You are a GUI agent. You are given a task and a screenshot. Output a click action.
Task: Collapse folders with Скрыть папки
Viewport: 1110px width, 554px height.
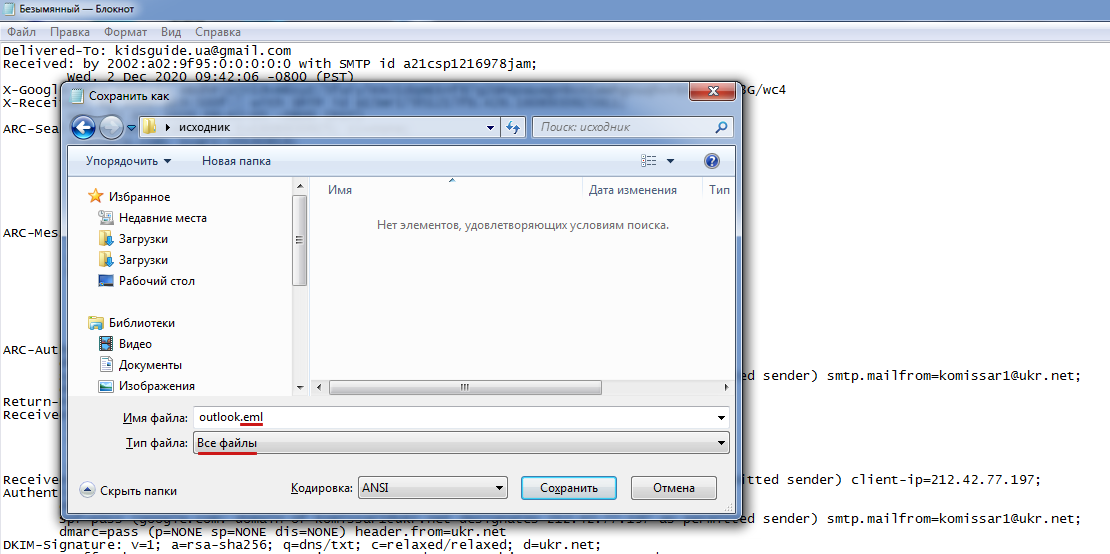point(129,490)
